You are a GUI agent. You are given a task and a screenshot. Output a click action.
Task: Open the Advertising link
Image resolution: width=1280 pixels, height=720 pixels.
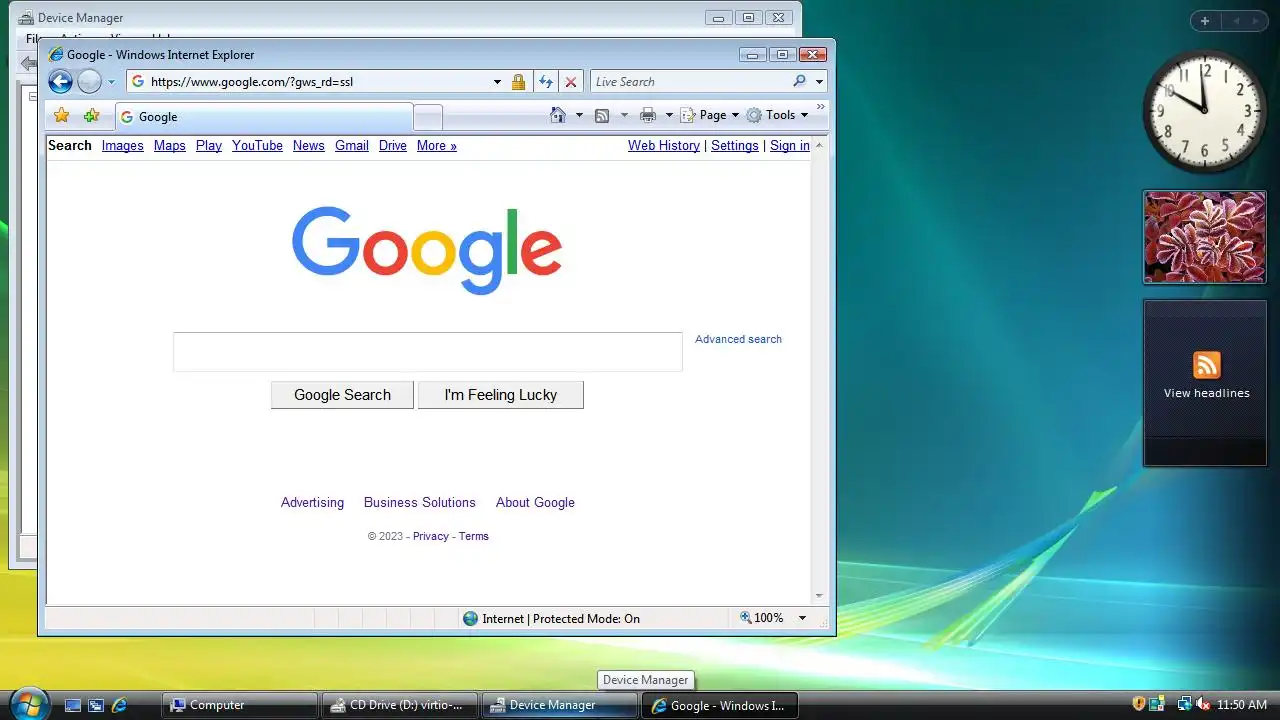coord(312,502)
